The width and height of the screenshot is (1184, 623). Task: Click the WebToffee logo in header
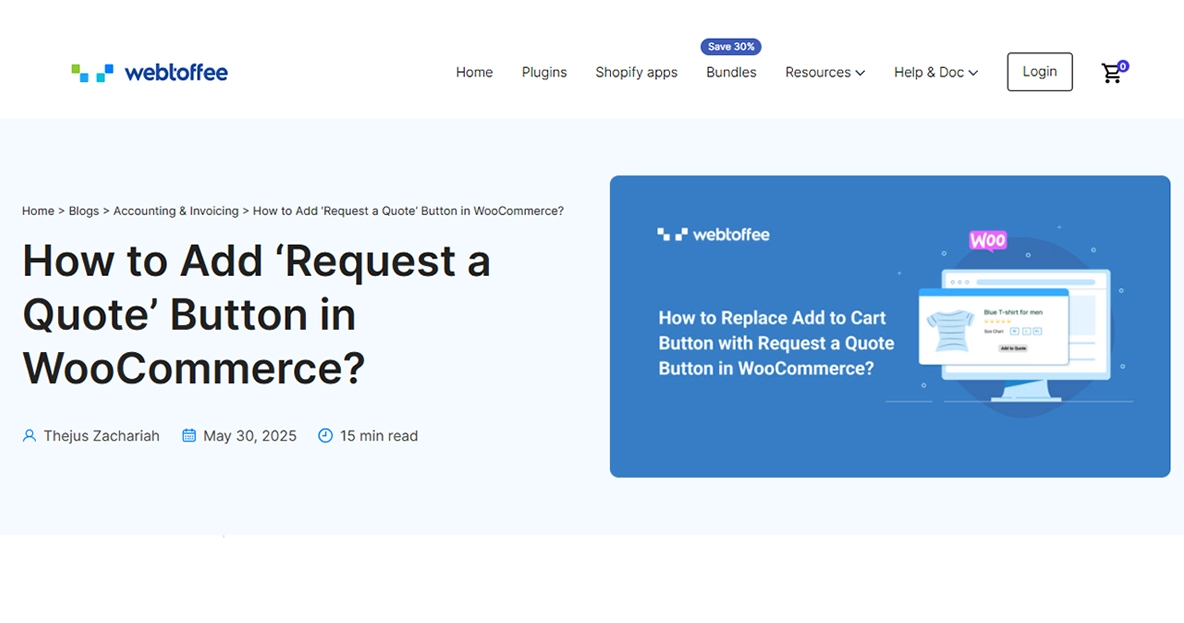click(149, 72)
